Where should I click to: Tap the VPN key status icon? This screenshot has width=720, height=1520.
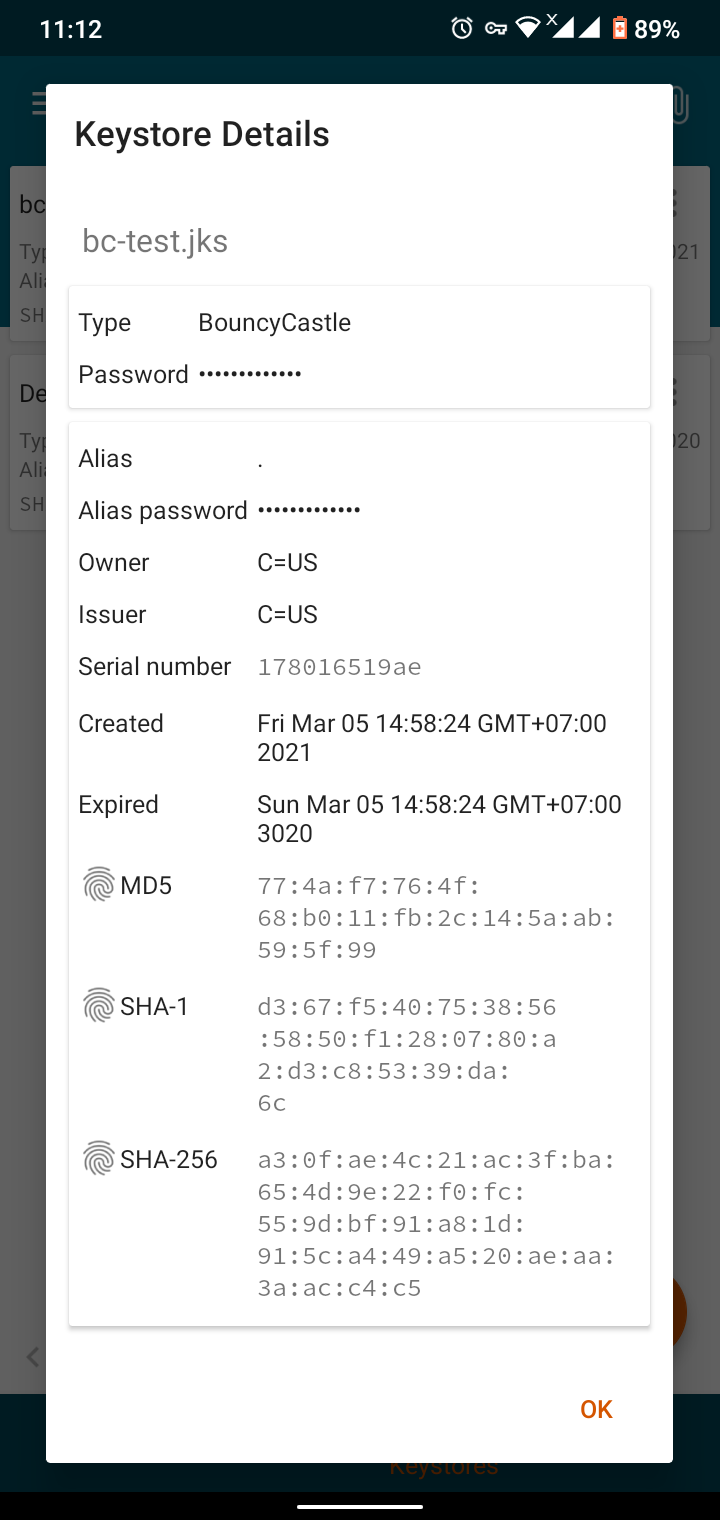point(495,29)
